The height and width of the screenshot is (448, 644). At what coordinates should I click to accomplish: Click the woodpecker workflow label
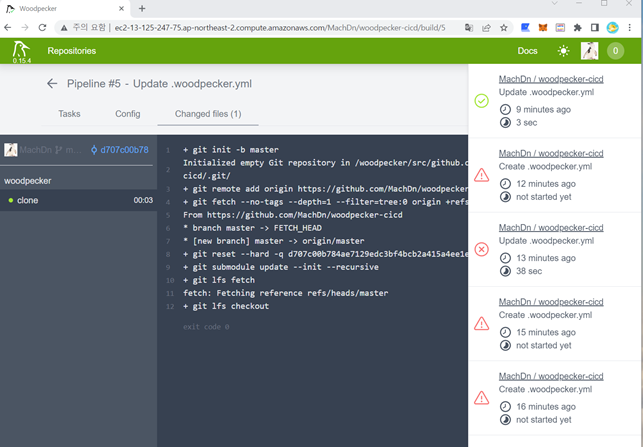28,181
